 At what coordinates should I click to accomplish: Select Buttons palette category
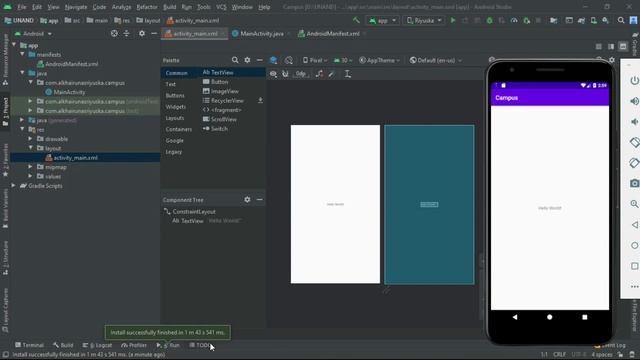point(175,95)
